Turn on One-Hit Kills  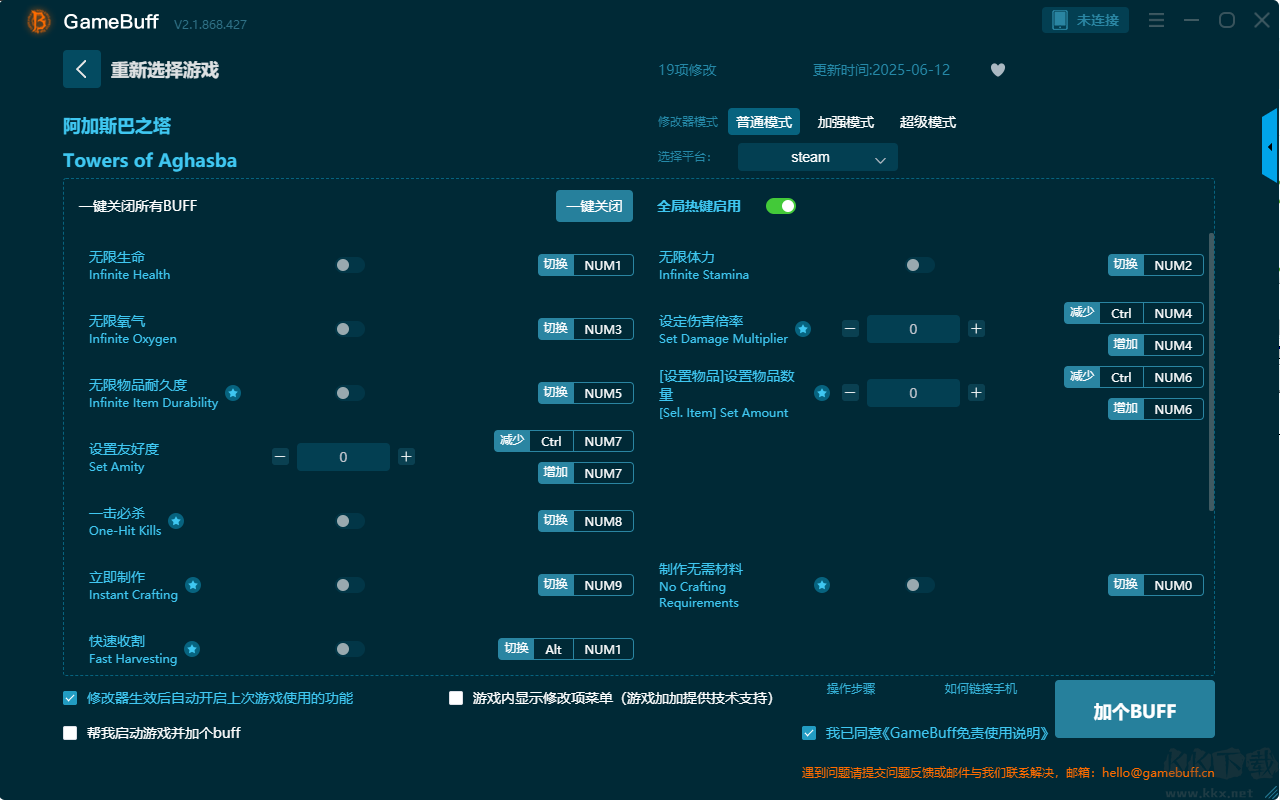[x=350, y=521]
